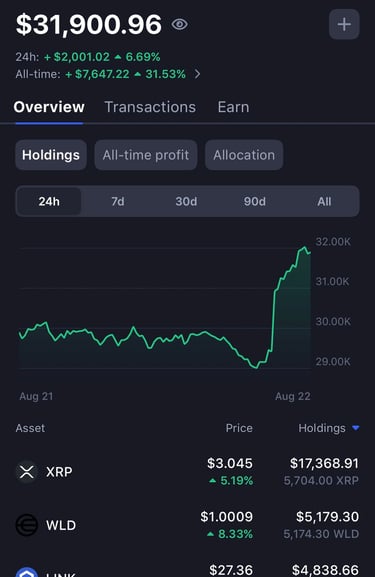The width and height of the screenshot is (375, 577).
Task: Click the WLD Worldcoin logo
Action: (27, 525)
